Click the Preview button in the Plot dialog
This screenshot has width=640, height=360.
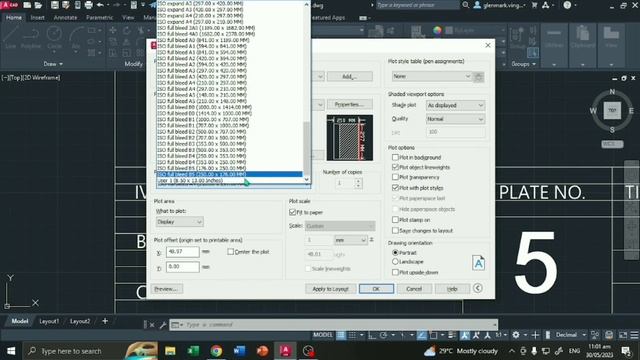tap(167, 289)
